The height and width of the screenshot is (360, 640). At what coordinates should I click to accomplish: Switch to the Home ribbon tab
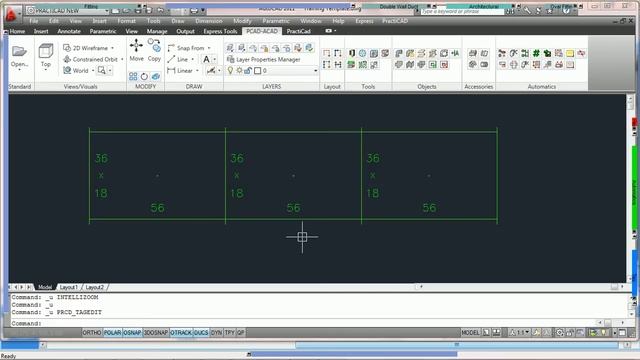(x=17, y=31)
